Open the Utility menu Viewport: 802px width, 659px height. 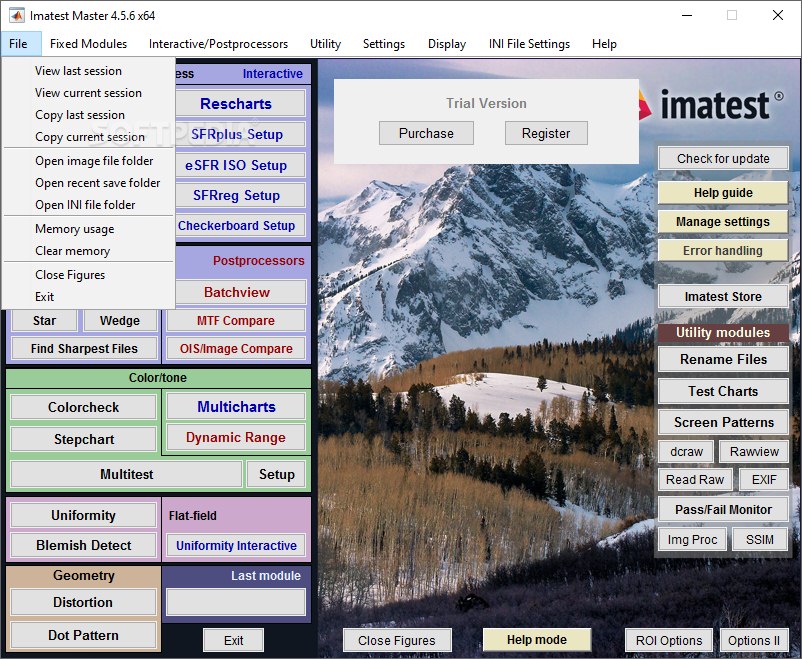tap(325, 44)
